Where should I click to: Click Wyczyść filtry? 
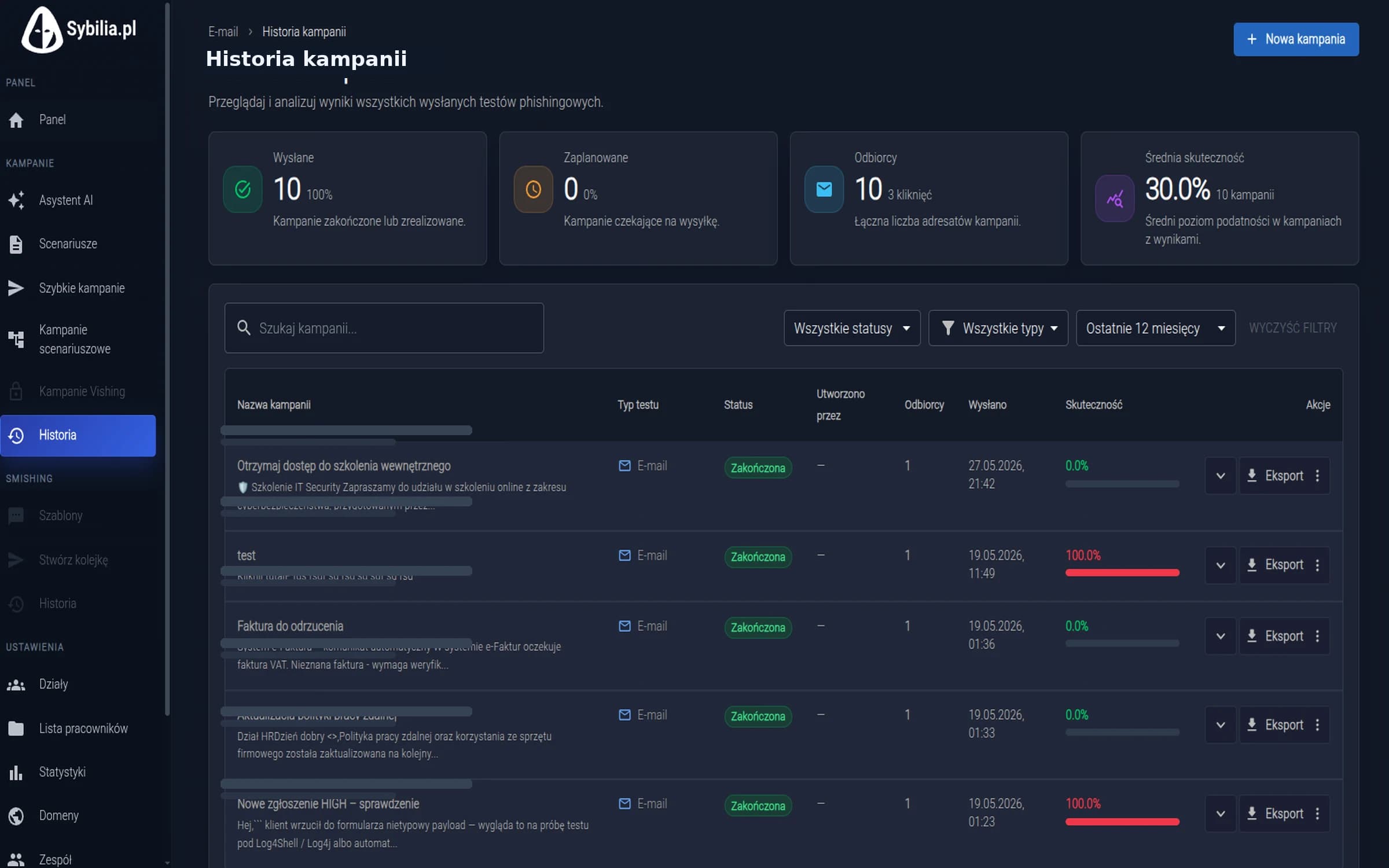tap(1292, 328)
